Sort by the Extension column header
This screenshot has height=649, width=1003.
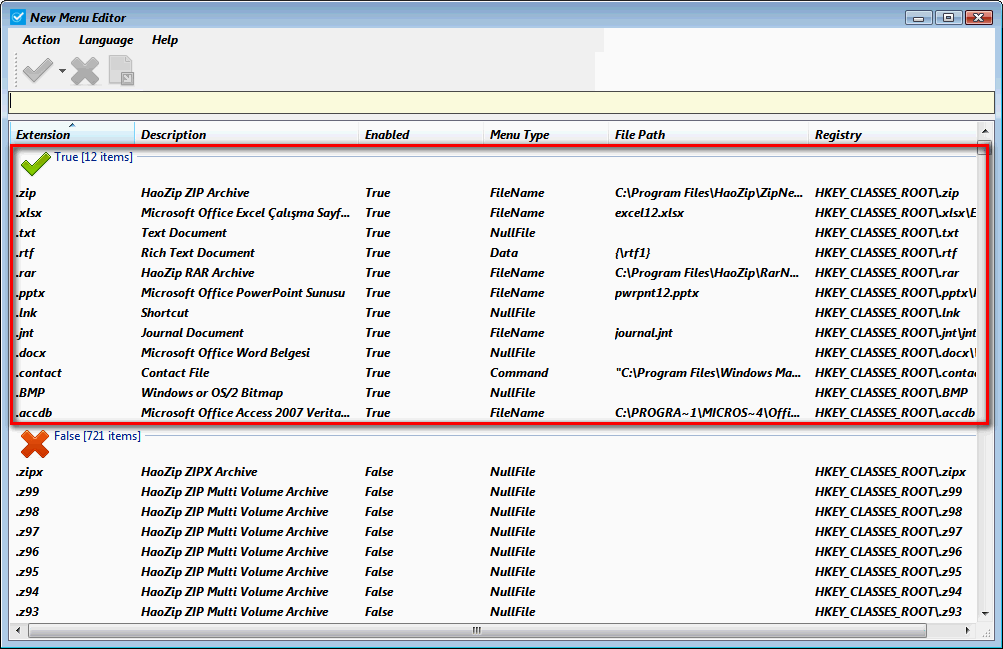72,134
